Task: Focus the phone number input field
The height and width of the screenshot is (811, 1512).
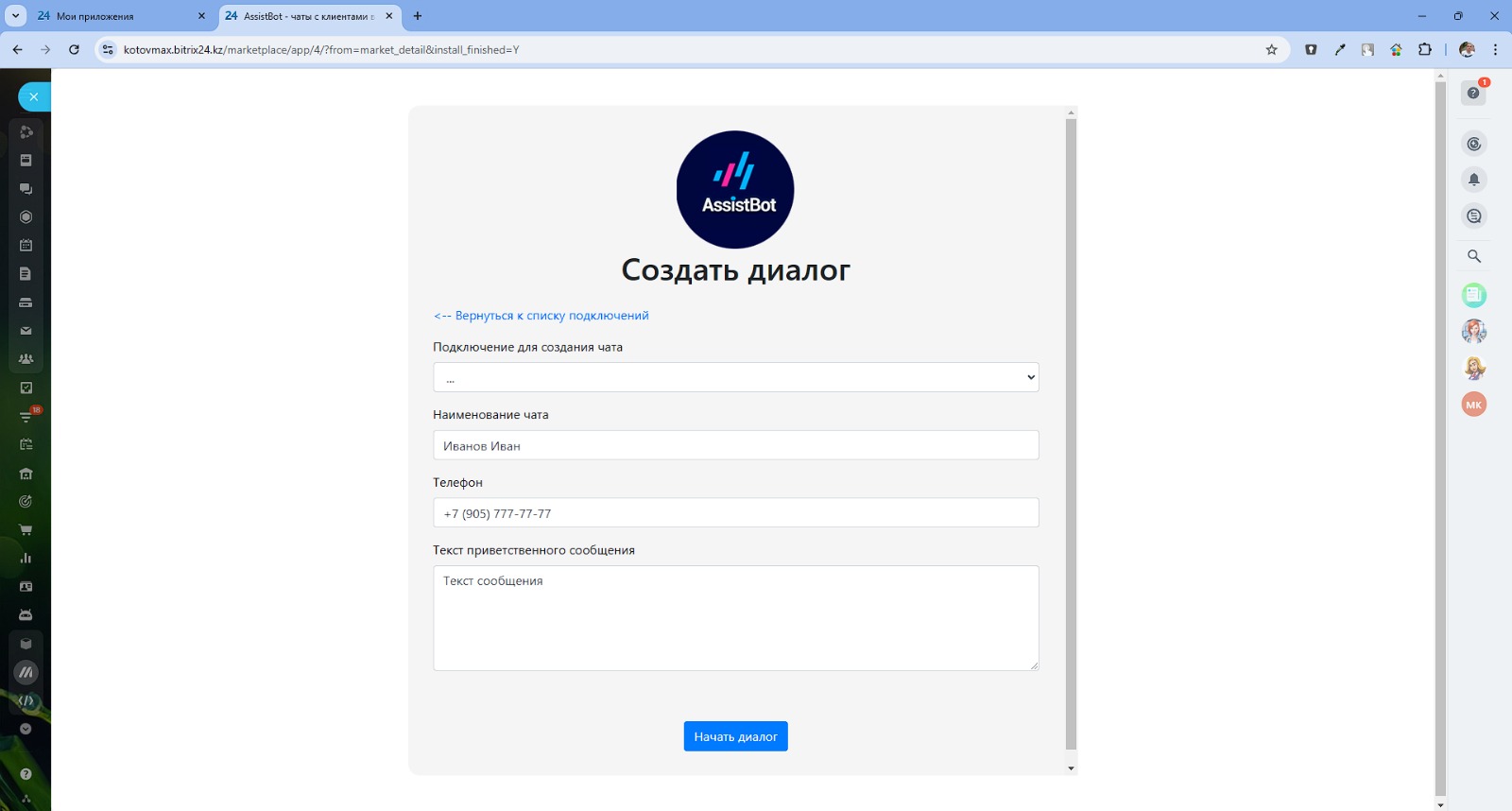Action: pos(736,513)
